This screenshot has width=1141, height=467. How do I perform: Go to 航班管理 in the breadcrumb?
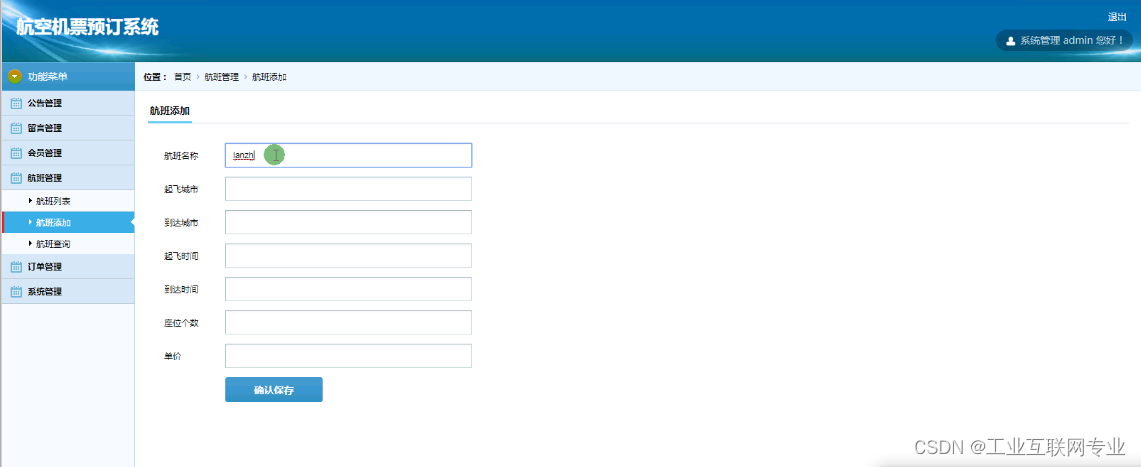(221, 77)
